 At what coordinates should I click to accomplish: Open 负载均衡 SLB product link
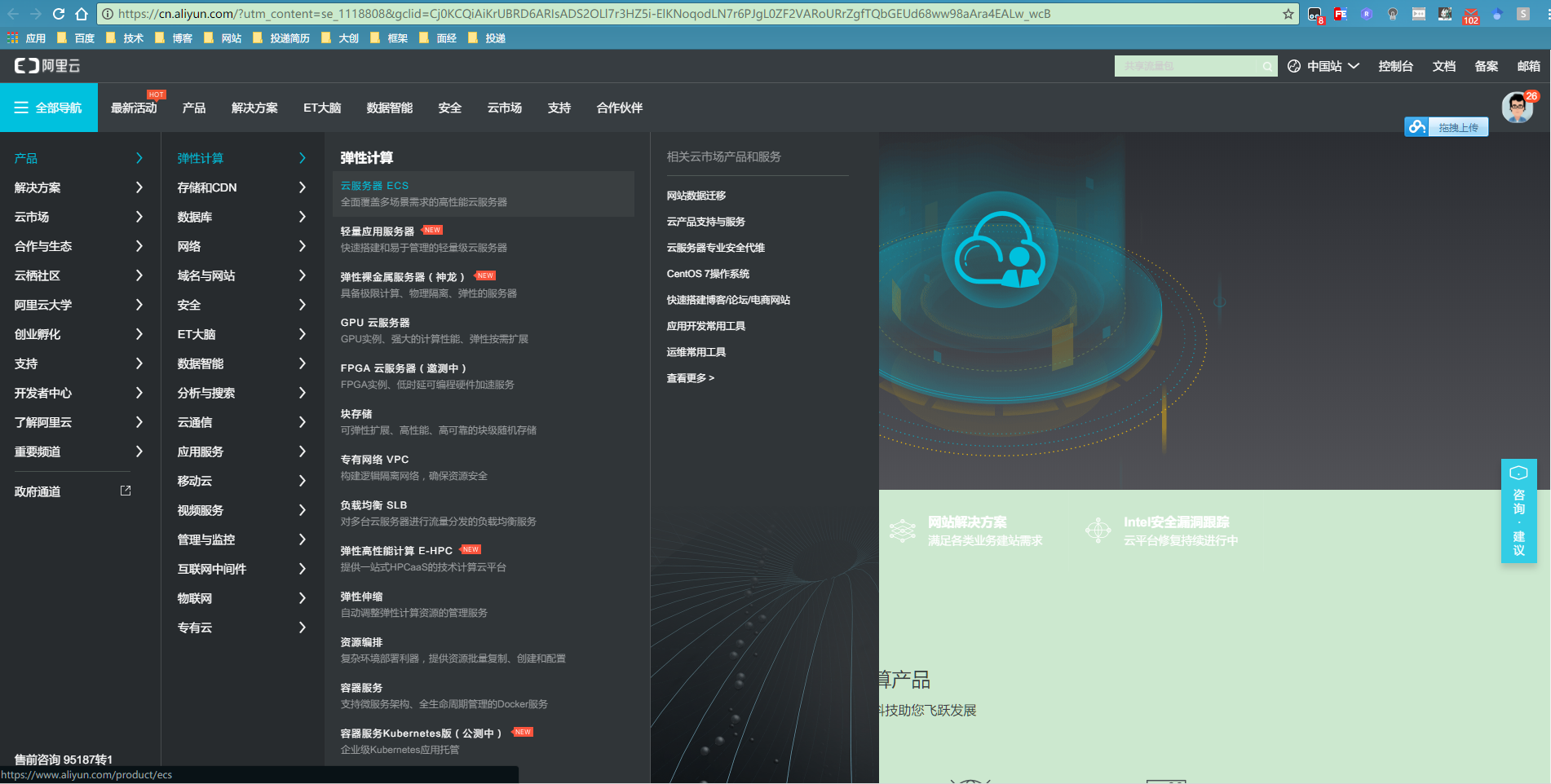click(373, 505)
